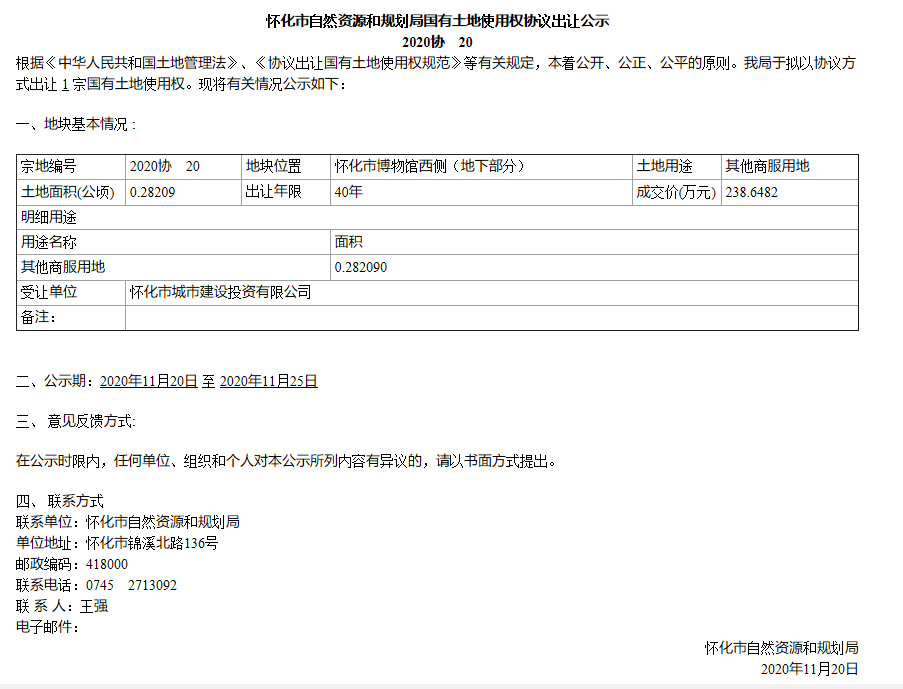This screenshot has width=903, height=689.
Task: Click the underlined 1 in 出让 1 宗国有土地使用权
Action: [x=65, y=85]
